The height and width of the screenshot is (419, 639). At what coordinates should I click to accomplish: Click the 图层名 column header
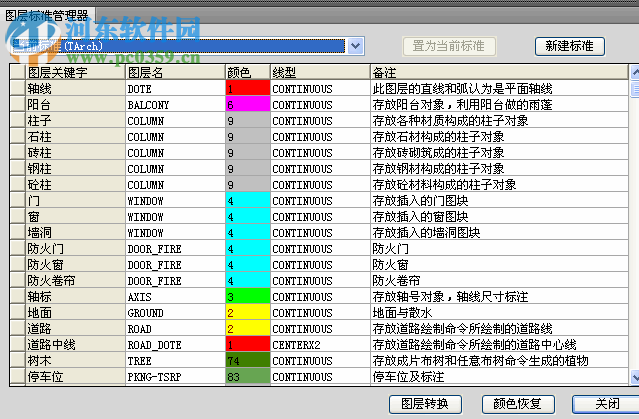click(x=175, y=72)
